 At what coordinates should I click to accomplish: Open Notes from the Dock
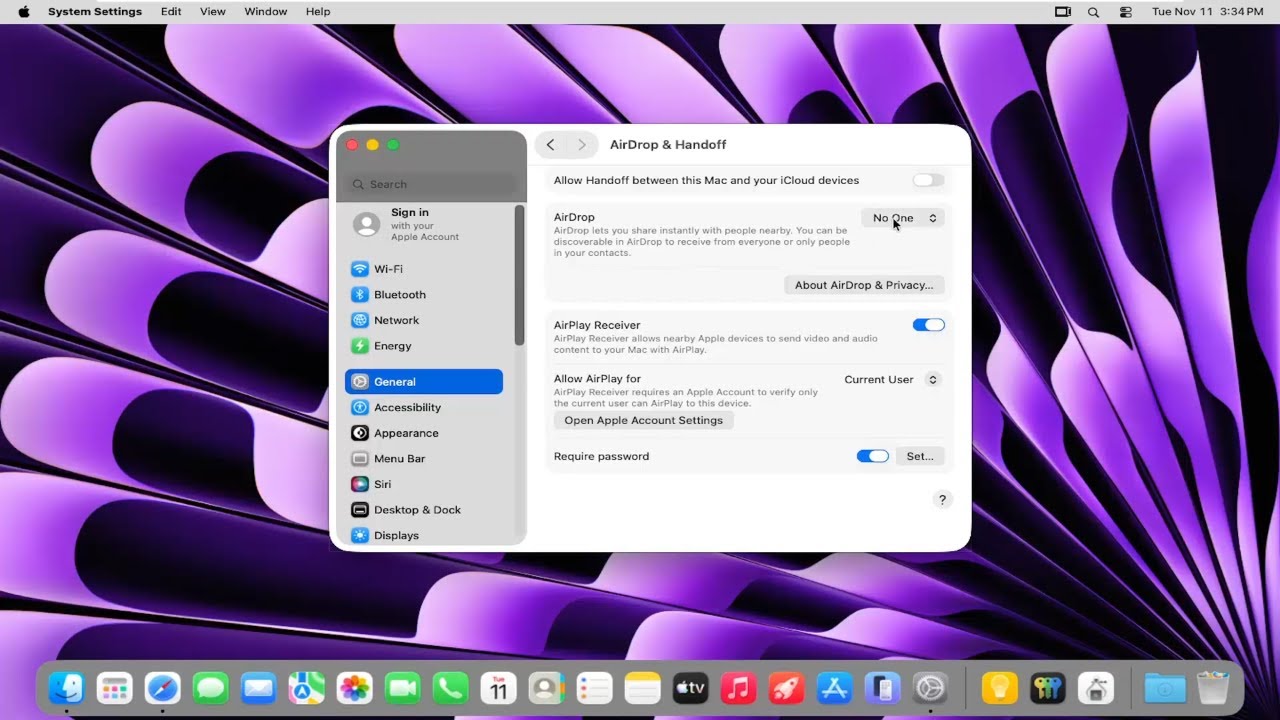coord(642,688)
